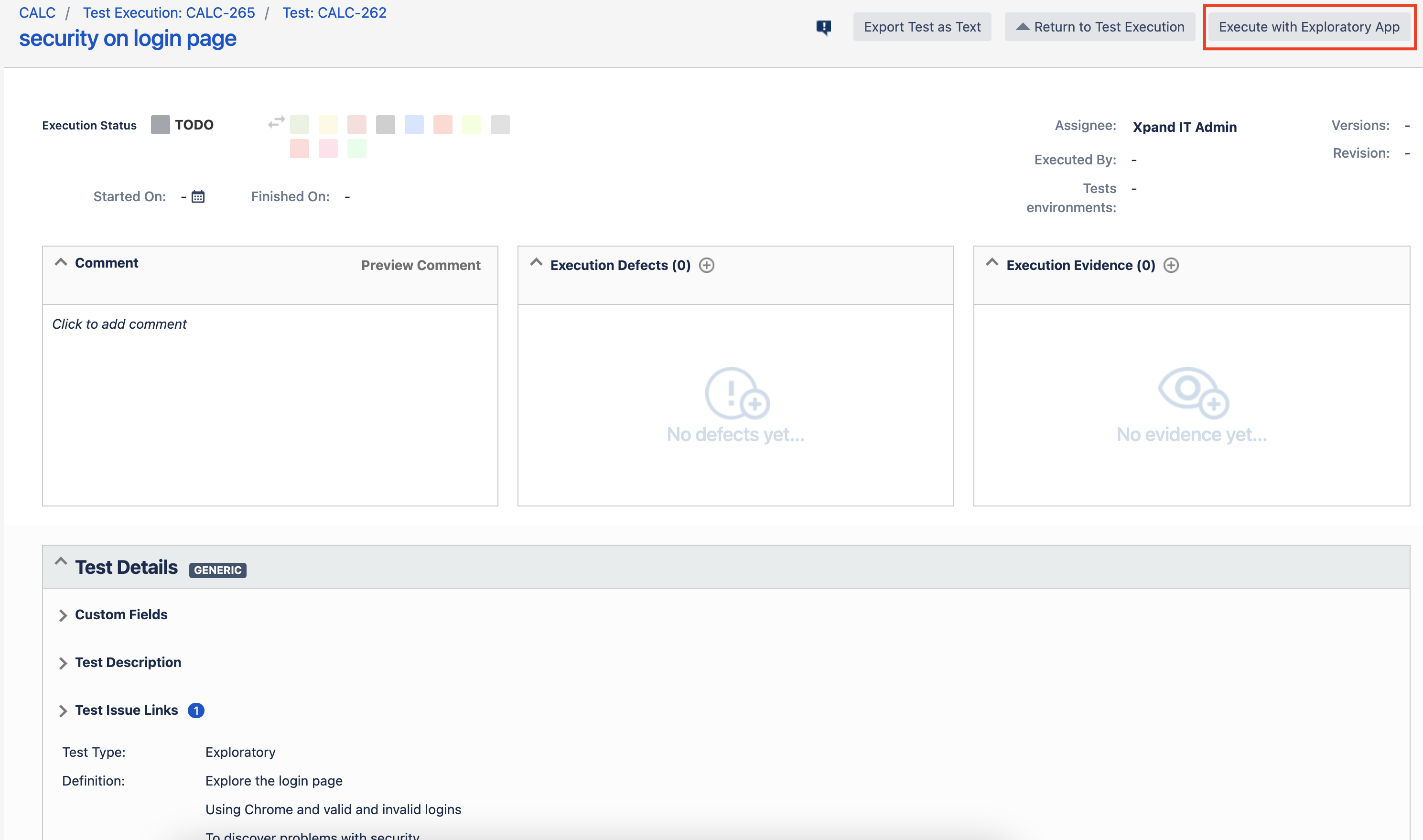
Task: Click the status transition arrows icon
Action: [276, 122]
